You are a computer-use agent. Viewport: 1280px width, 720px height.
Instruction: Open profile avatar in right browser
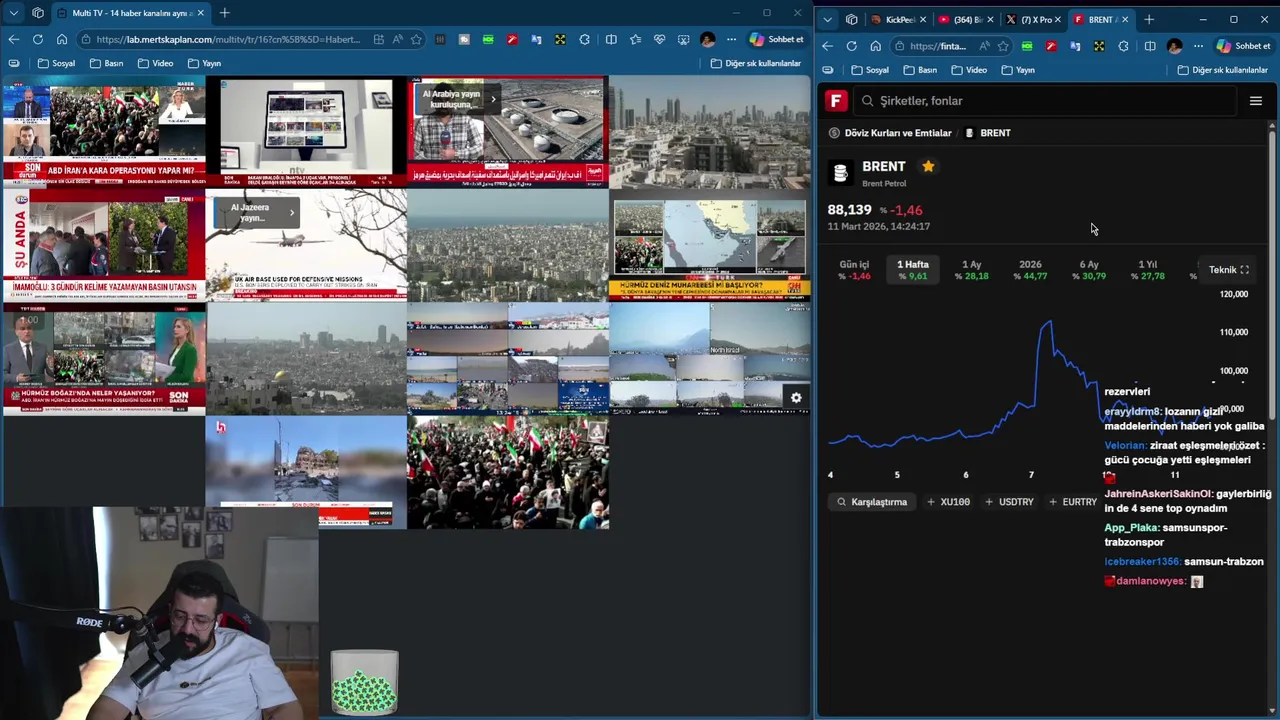click(x=1174, y=46)
